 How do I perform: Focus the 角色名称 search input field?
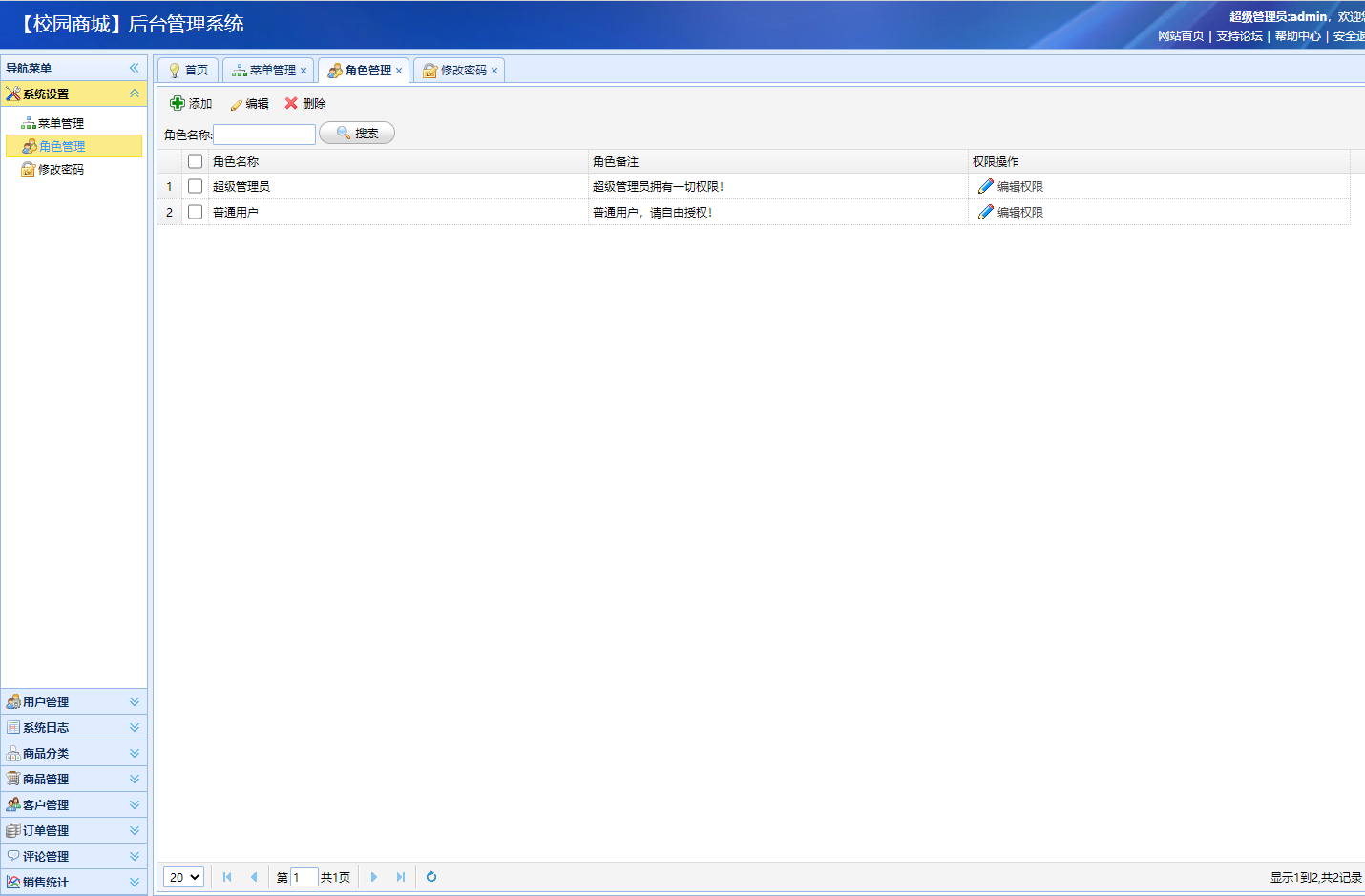pos(264,135)
